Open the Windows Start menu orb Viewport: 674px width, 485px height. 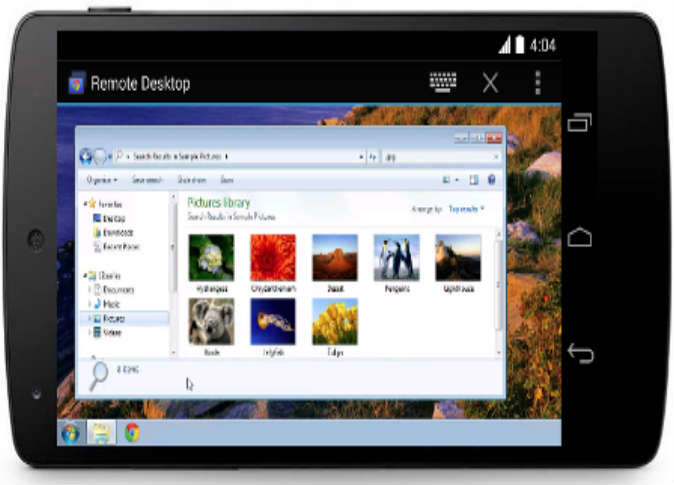coord(71,433)
